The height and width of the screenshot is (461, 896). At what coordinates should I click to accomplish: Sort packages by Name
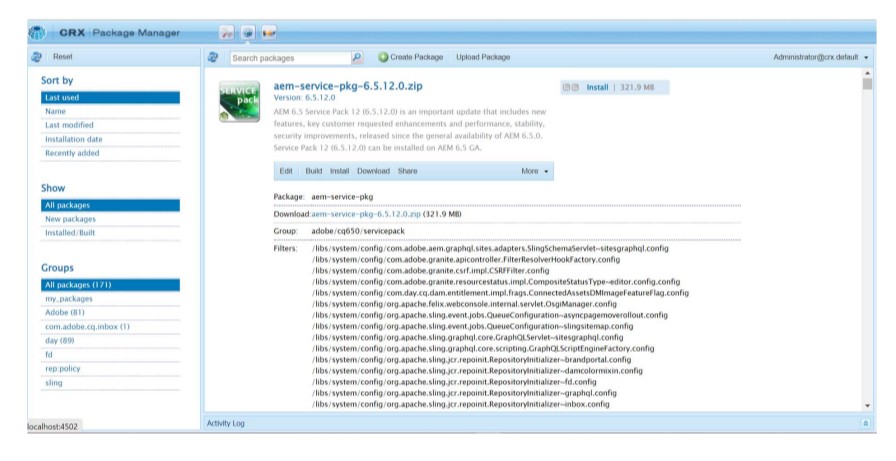click(110, 111)
